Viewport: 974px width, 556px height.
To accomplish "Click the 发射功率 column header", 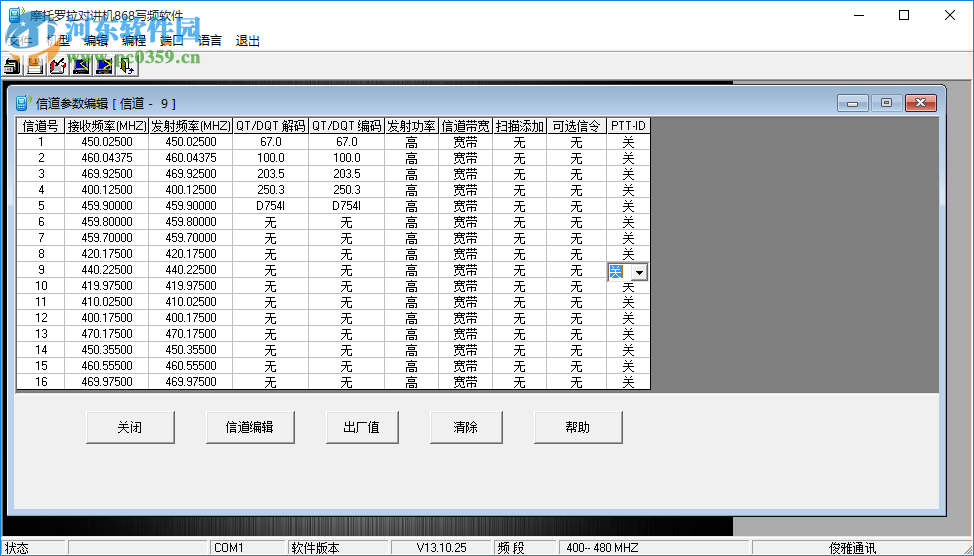I will coord(411,126).
